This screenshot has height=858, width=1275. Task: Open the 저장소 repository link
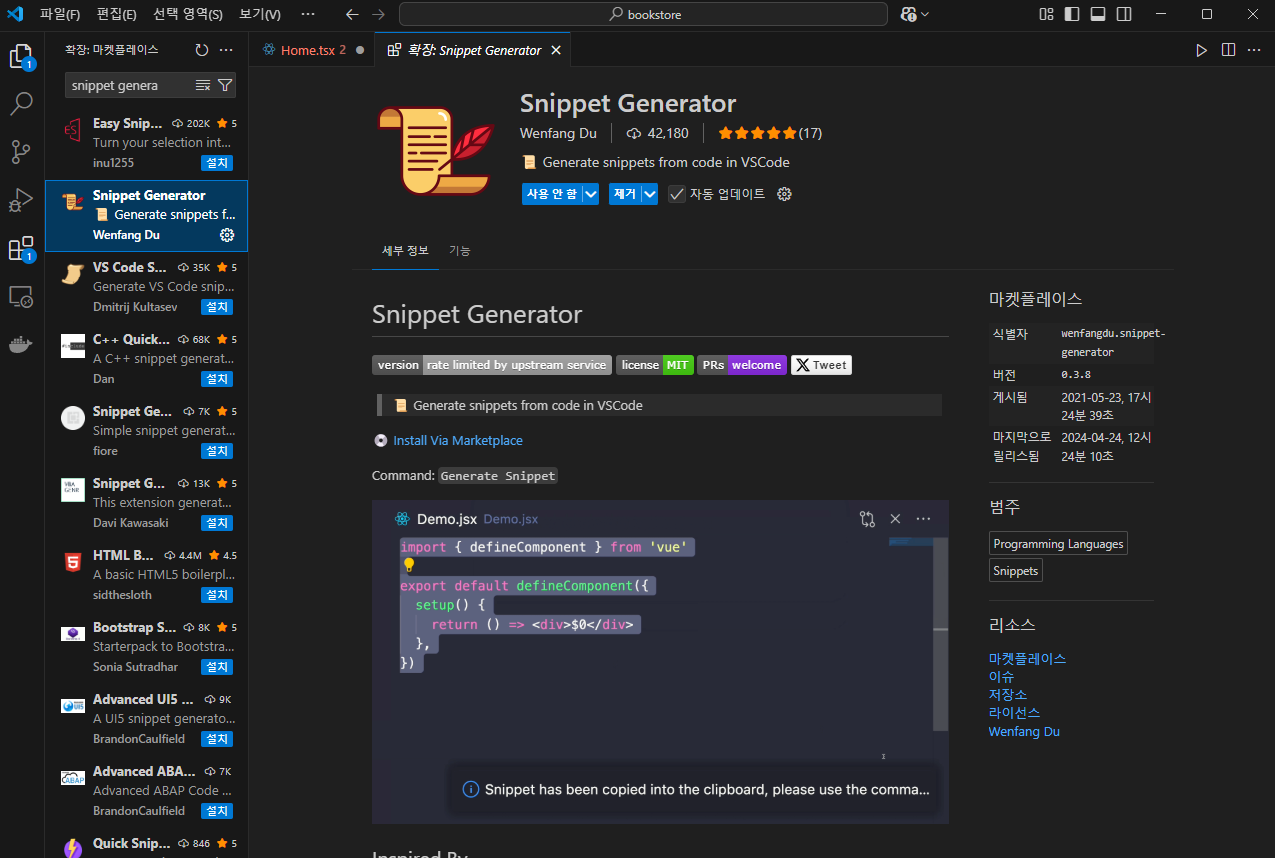click(x=1008, y=695)
